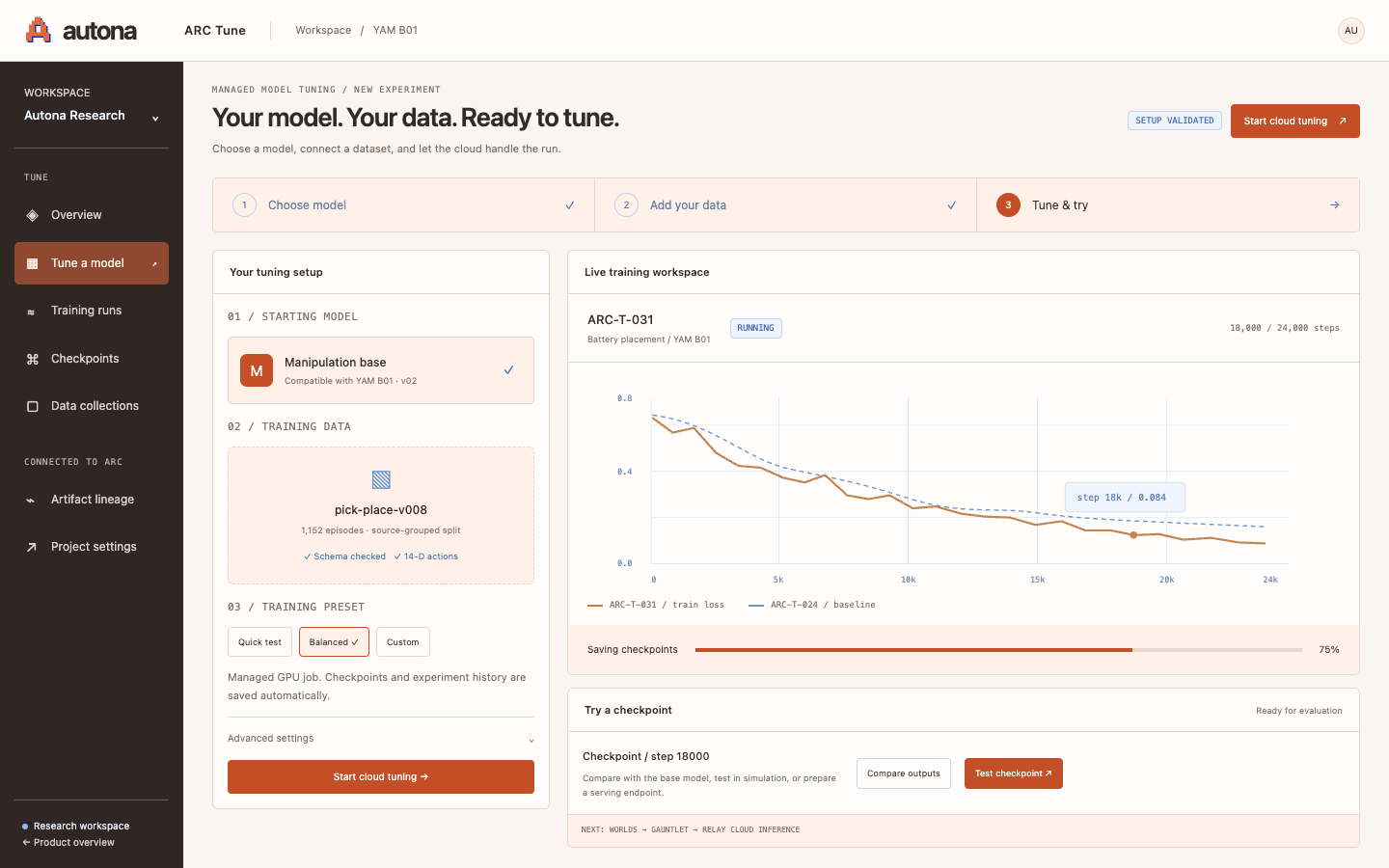Click the Project settings arrow icon

pos(31,547)
